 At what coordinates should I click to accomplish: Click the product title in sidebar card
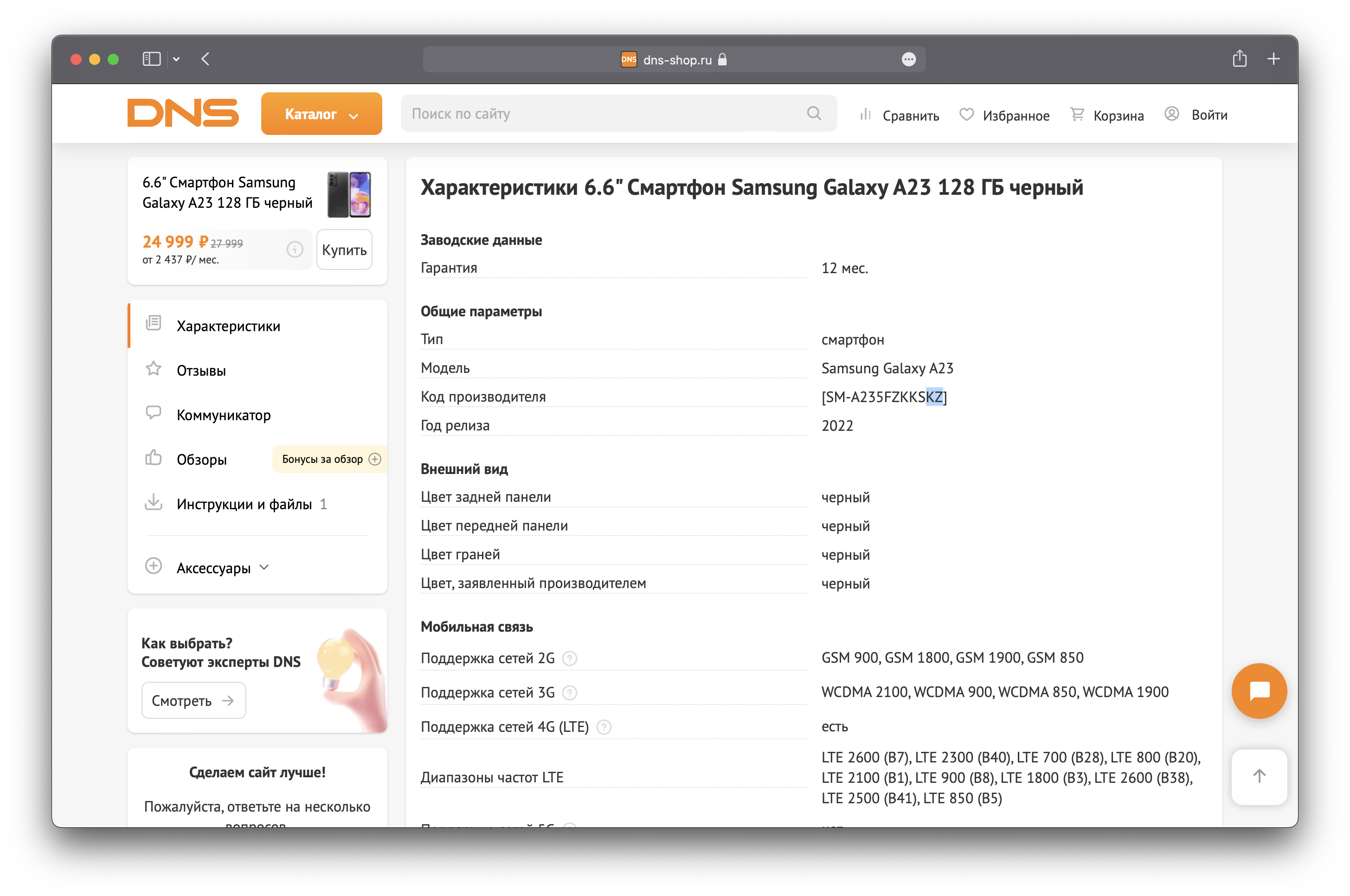[x=227, y=192]
